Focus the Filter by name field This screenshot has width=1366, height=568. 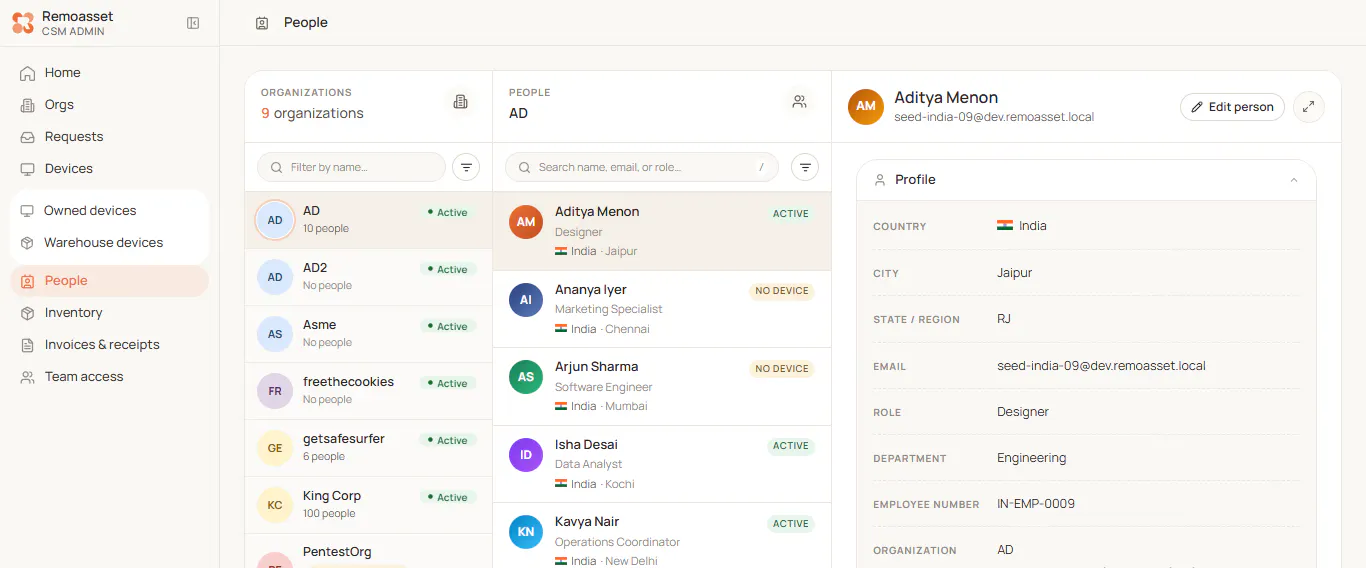point(351,167)
